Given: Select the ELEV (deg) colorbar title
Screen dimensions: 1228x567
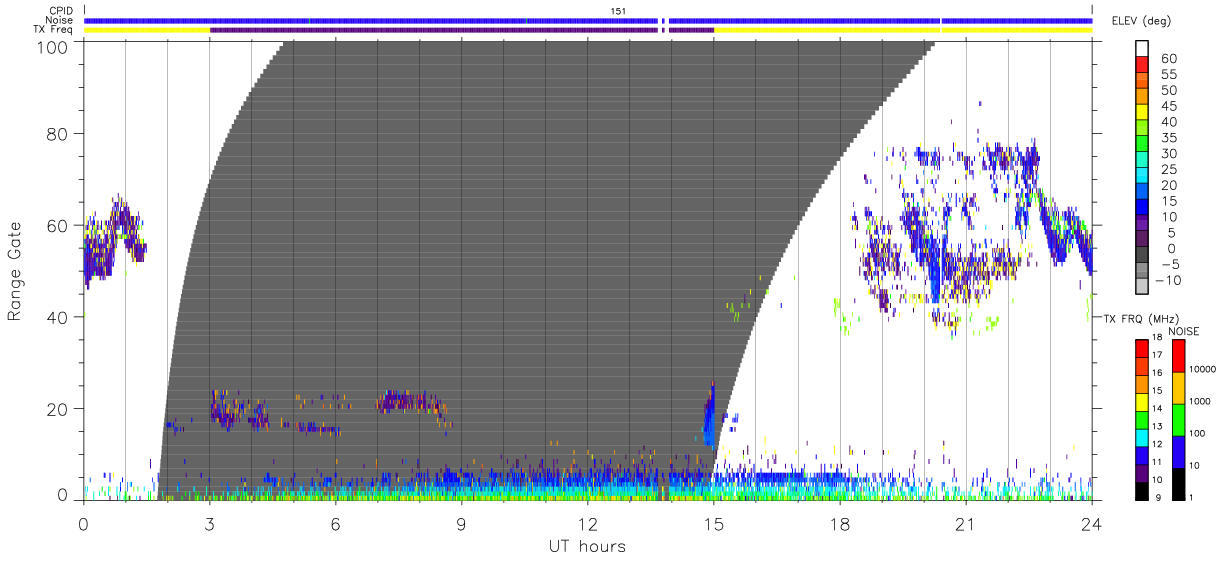Looking at the screenshot, I should coord(1141,21).
